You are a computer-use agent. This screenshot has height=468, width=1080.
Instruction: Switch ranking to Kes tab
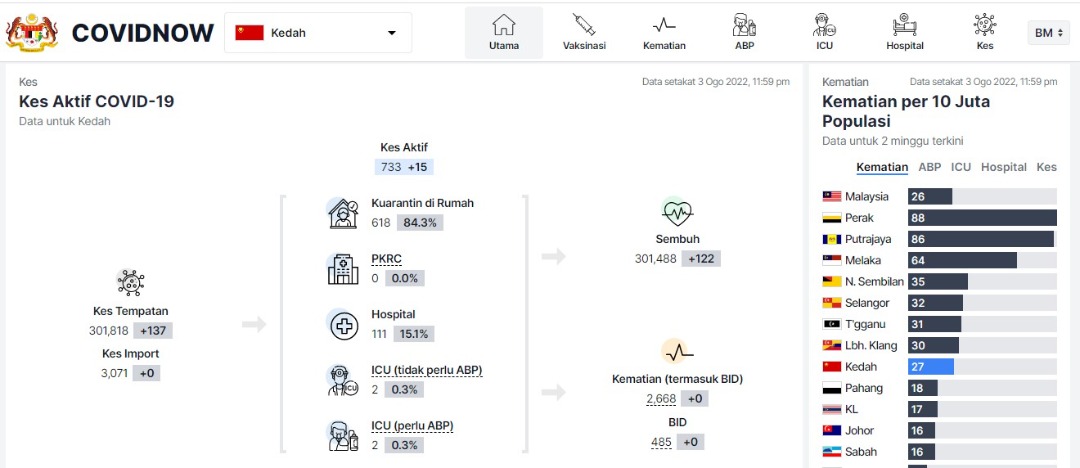1046,167
